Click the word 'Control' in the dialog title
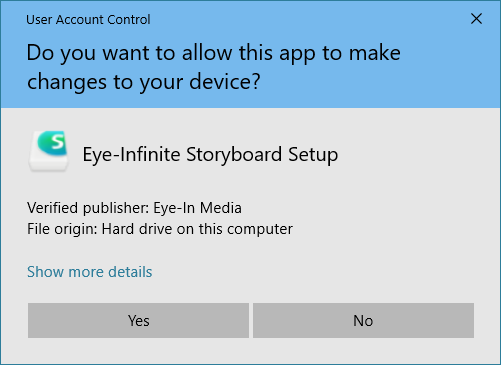Image resolution: width=501 pixels, height=365 pixels. (x=129, y=20)
